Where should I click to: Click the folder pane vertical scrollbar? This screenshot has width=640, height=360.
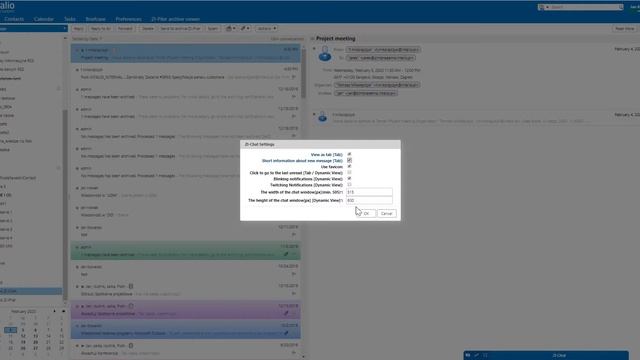(x=65, y=204)
